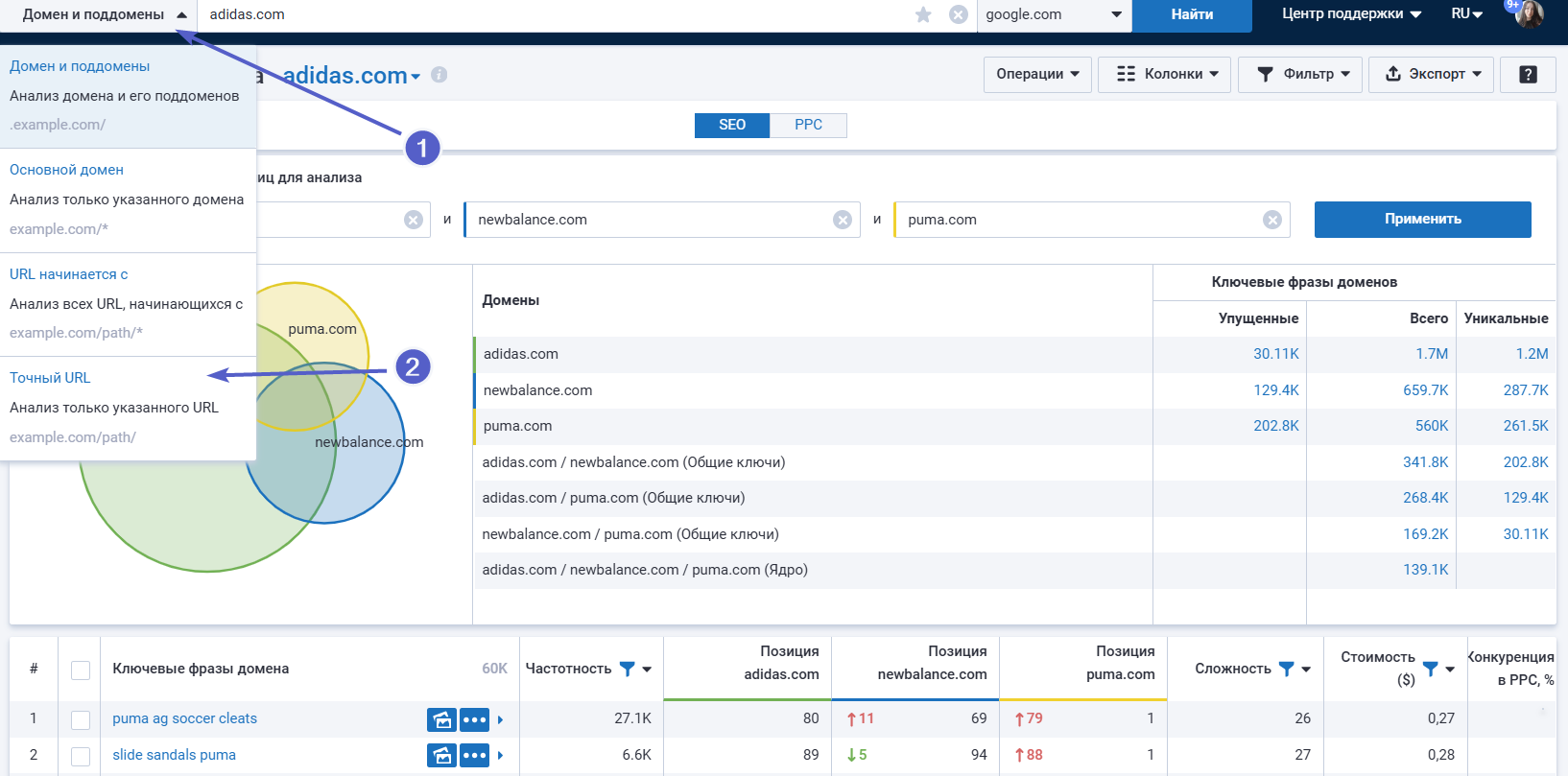Select Точный URL option in the menu

pyautogui.click(x=128, y=408)
